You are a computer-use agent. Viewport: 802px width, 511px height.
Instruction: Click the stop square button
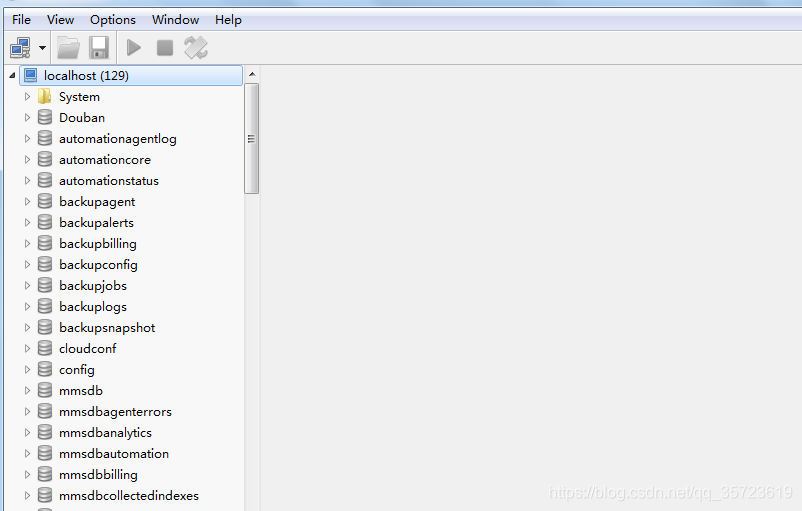click(x=165, y=48)
